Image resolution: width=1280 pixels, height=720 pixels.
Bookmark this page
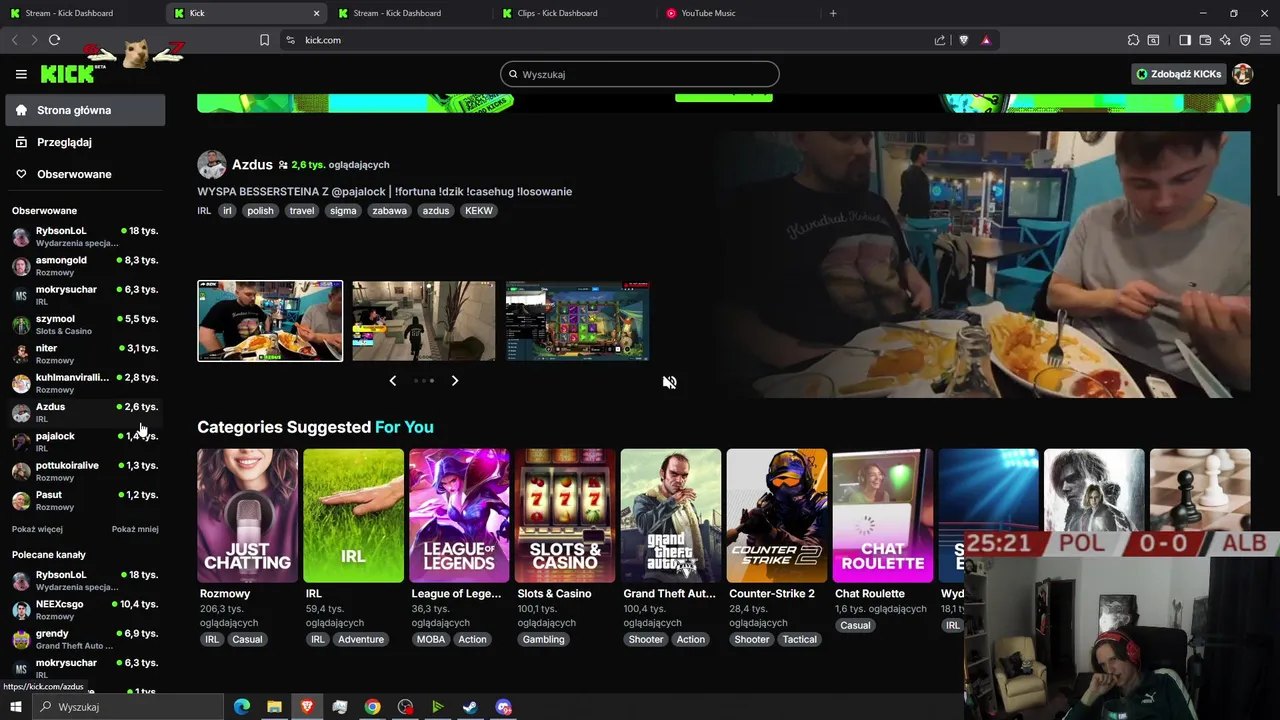264,40
